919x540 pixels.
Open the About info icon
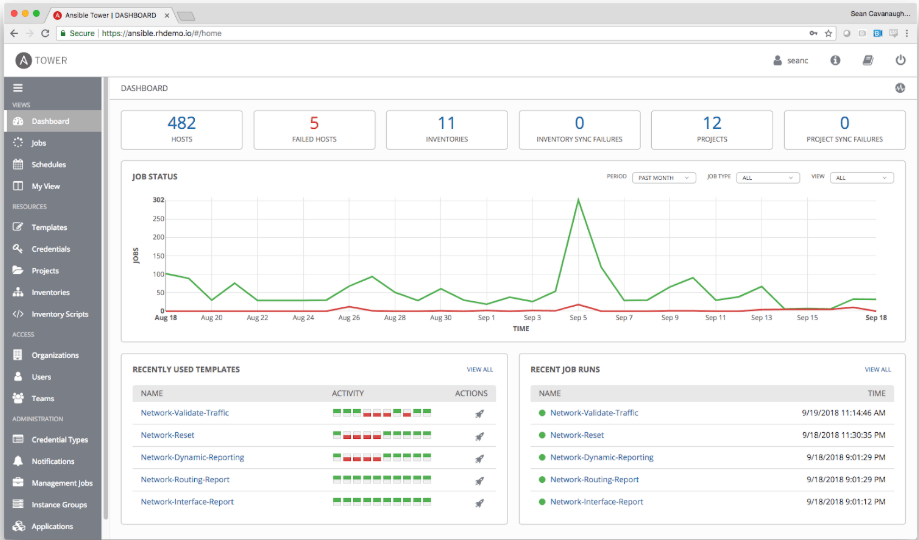point(835,61)
